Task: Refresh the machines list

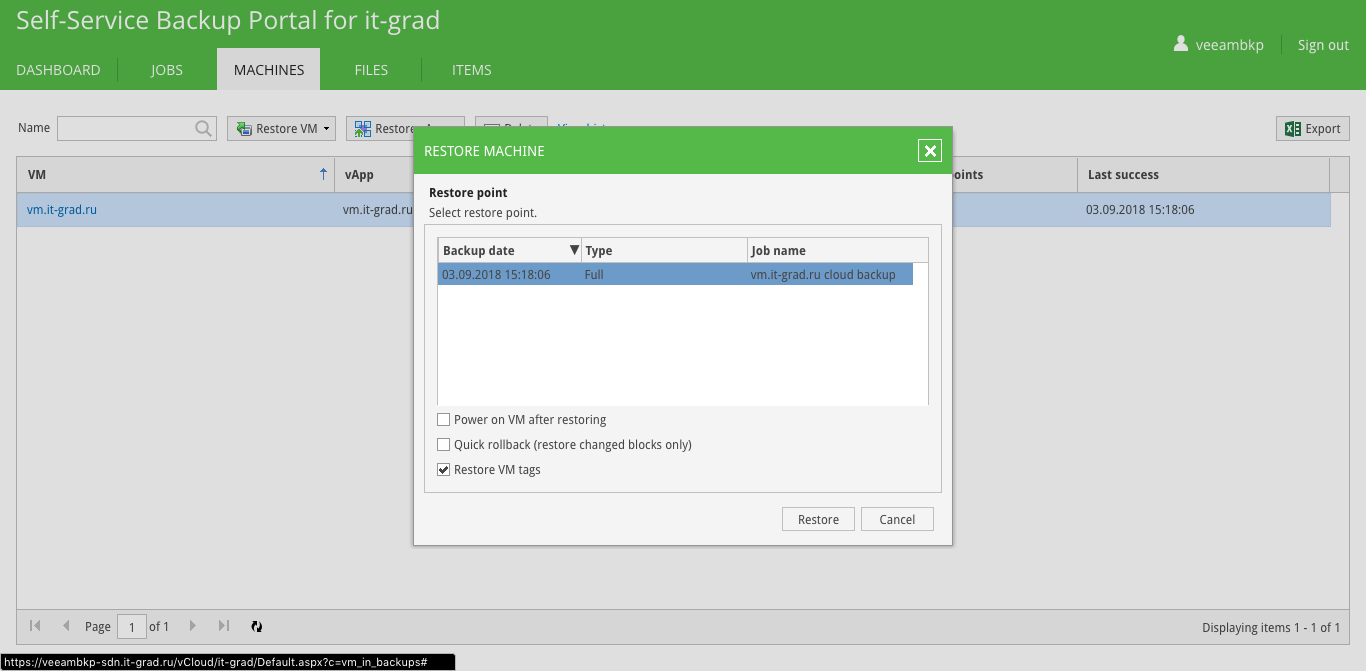Action: point(256,626)
